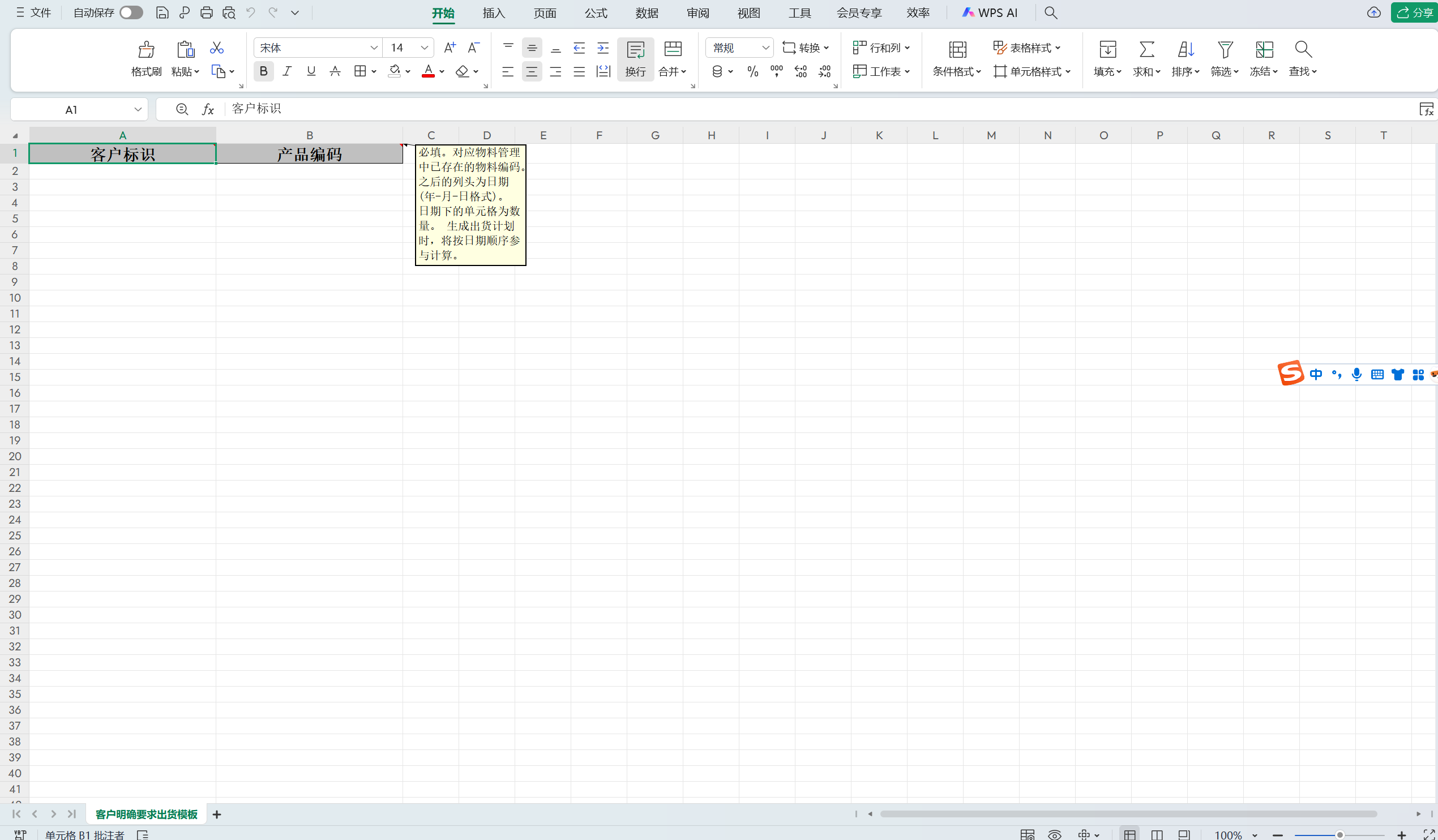This screenshot has height=840, width=1438.
Task: Click the print icon in quick toolbar
Action: coord(207,12)
